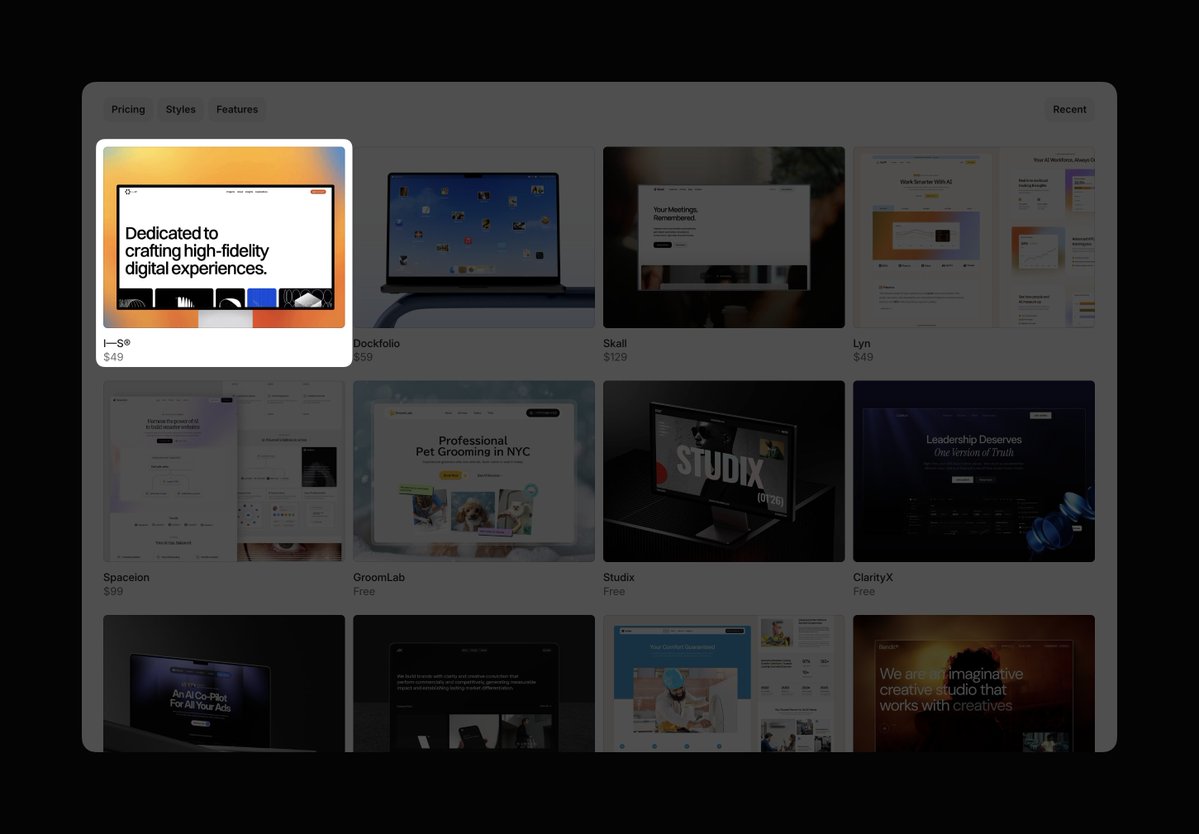Viewport: 1199px width, 834px height.
Task: Click the ClarityX template title
Action: tap(873, 577)
